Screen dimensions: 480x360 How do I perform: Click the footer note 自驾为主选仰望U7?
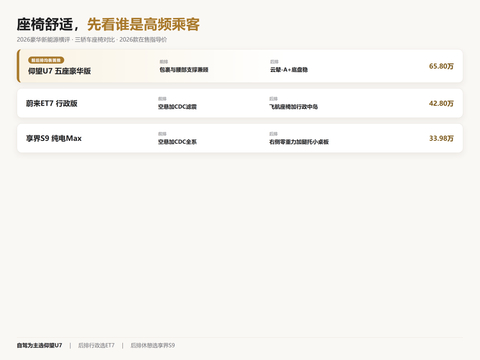39,345
